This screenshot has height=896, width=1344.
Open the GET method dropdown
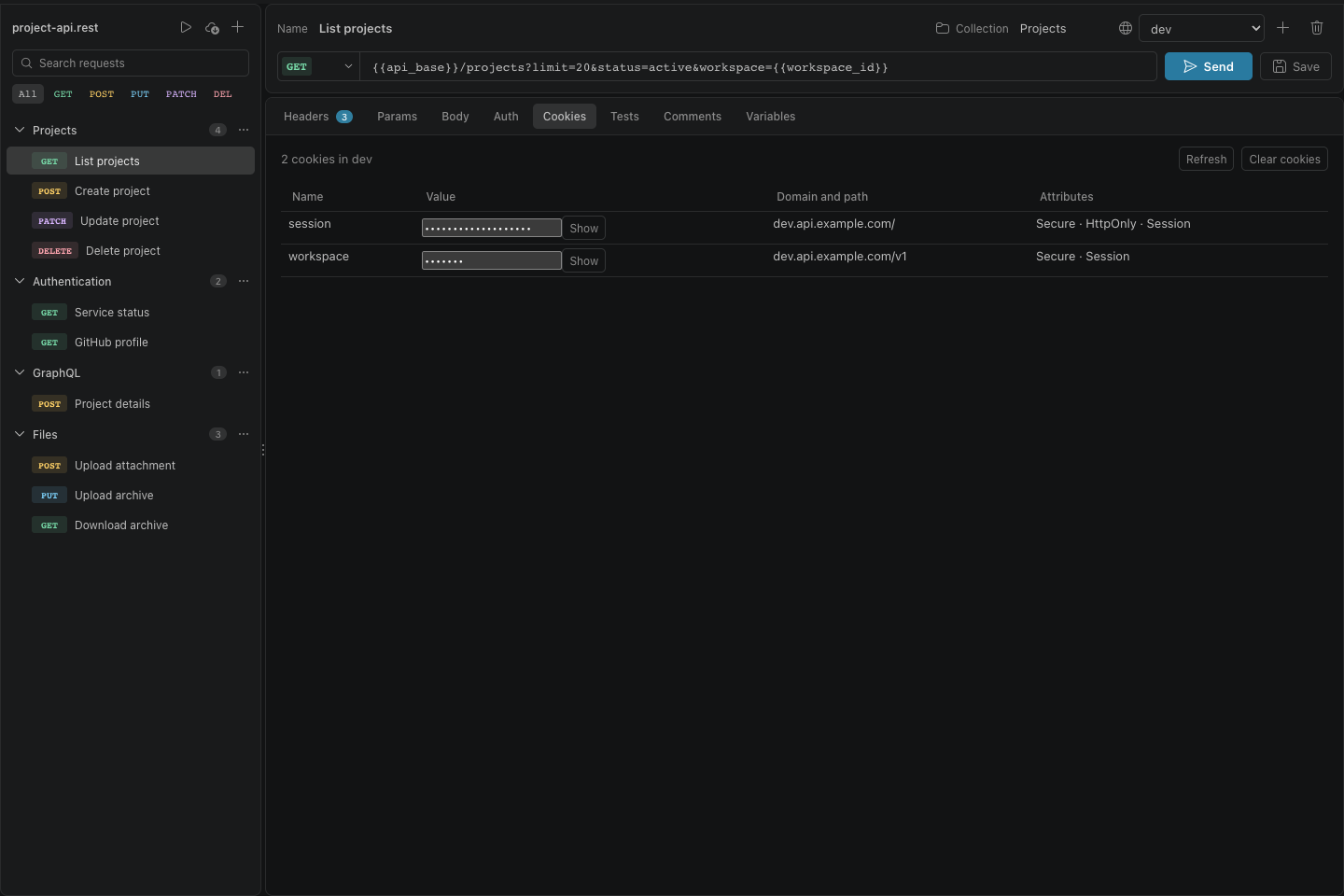coord(318,67)
